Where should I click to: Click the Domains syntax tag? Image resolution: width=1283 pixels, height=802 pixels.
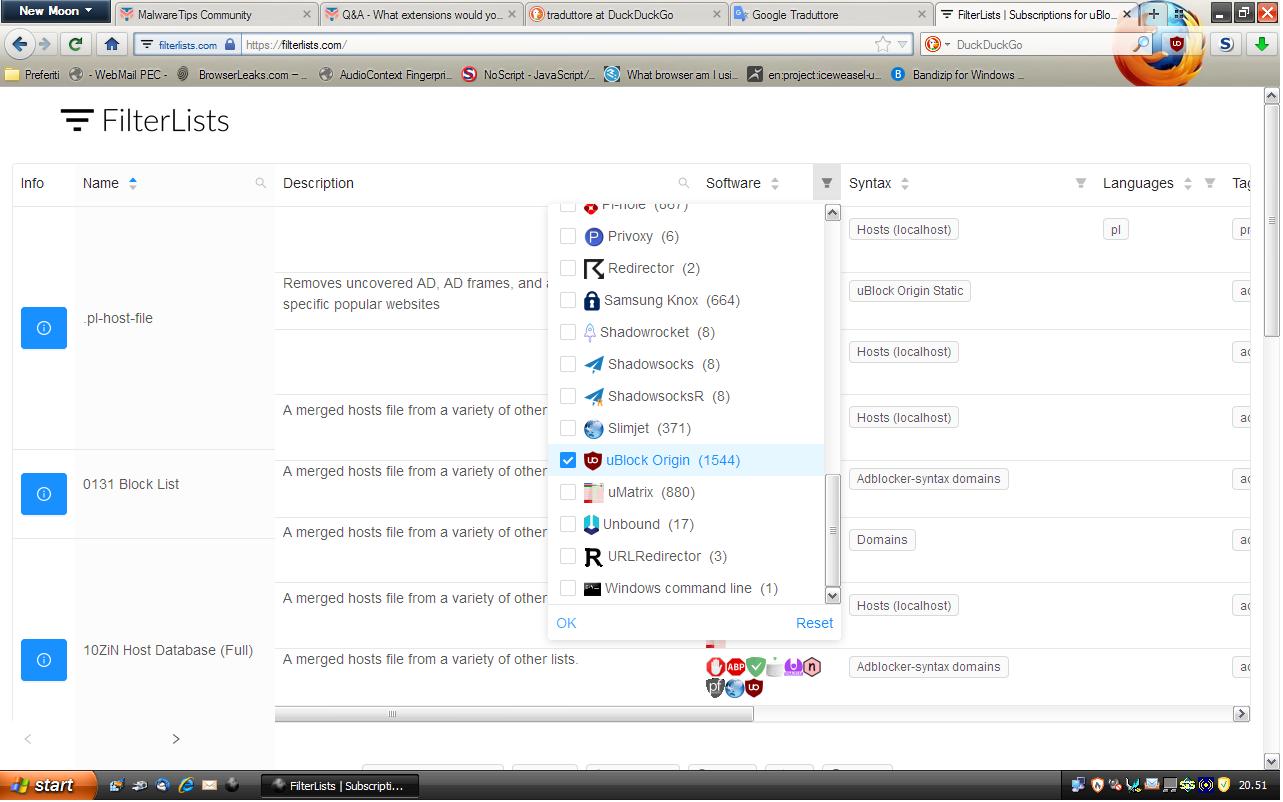tap(882, 540)
